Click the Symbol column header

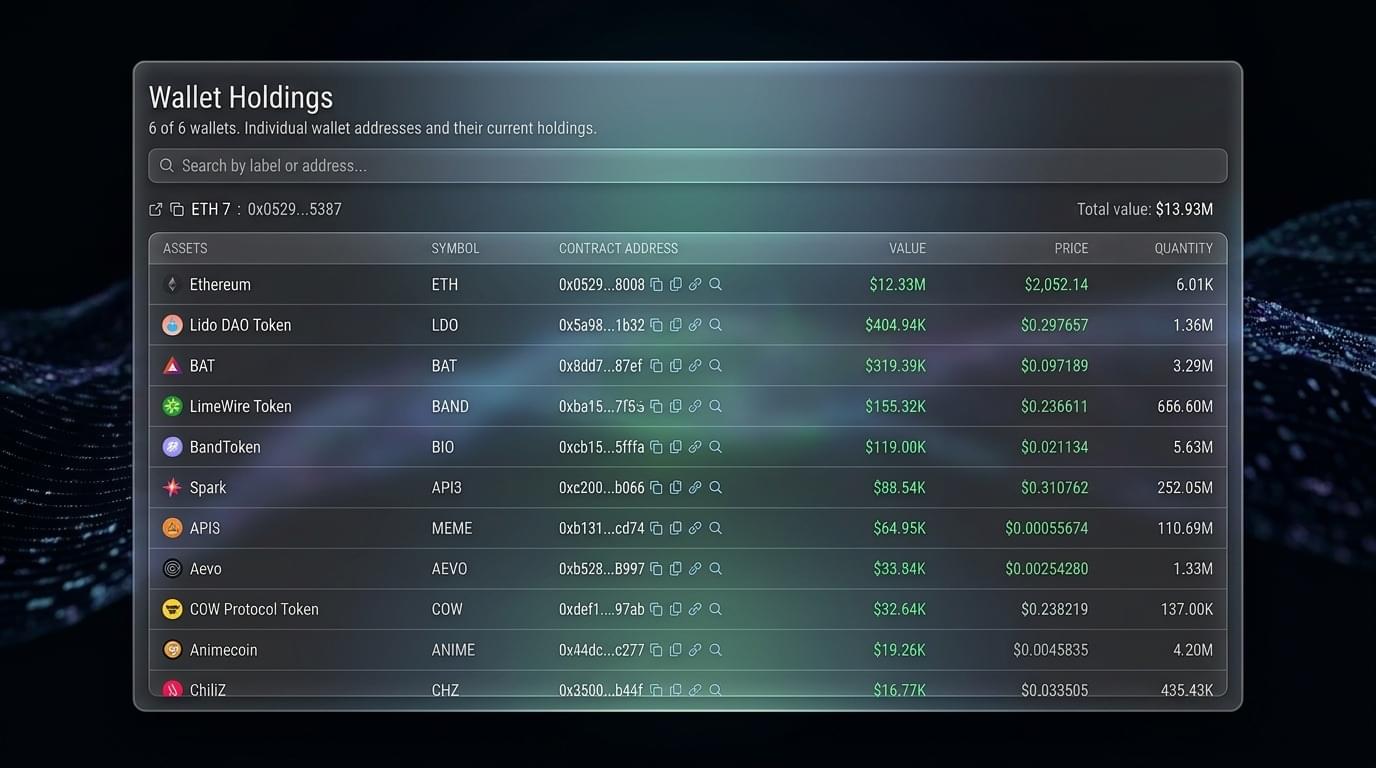(x=455, y=248)
